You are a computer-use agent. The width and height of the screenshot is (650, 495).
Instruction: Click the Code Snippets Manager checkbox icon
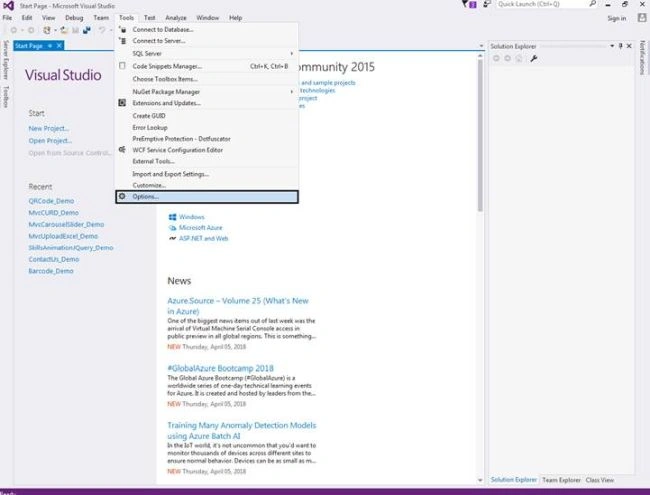(x=122, y=66)
